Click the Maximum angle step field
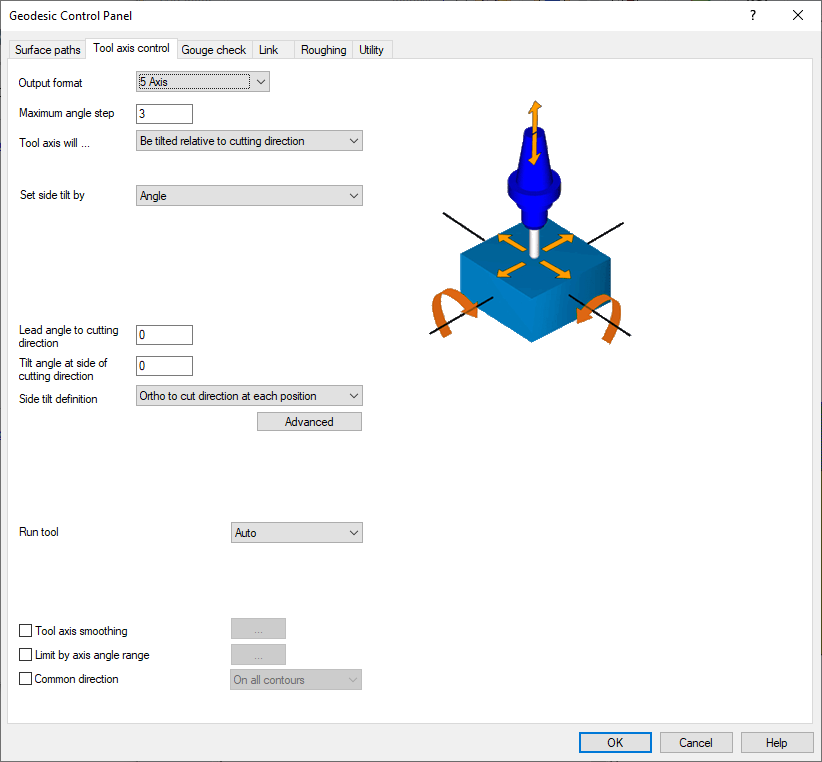This screenshot has width=822, height=762. point(165,114)
